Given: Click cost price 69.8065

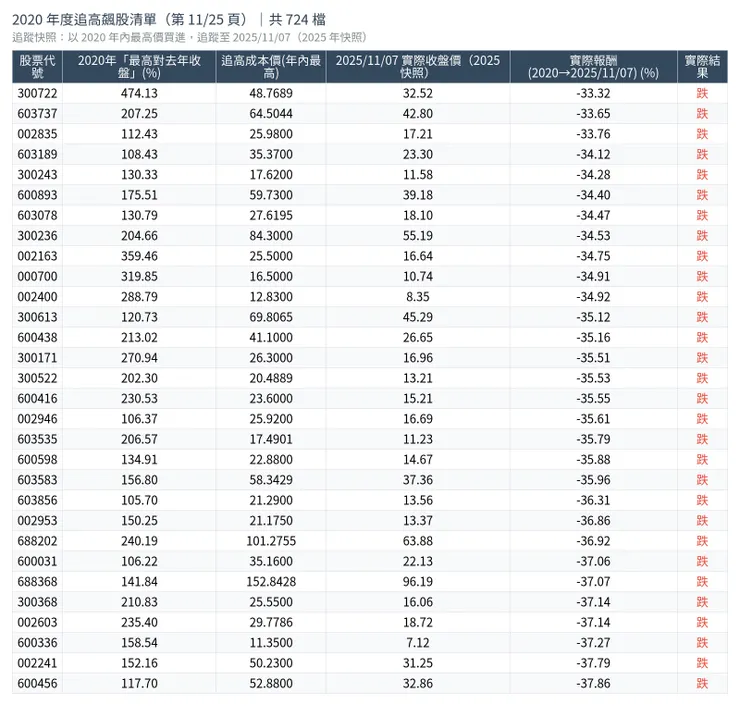Looking at the screenshot, I should [x=271, y=317].
